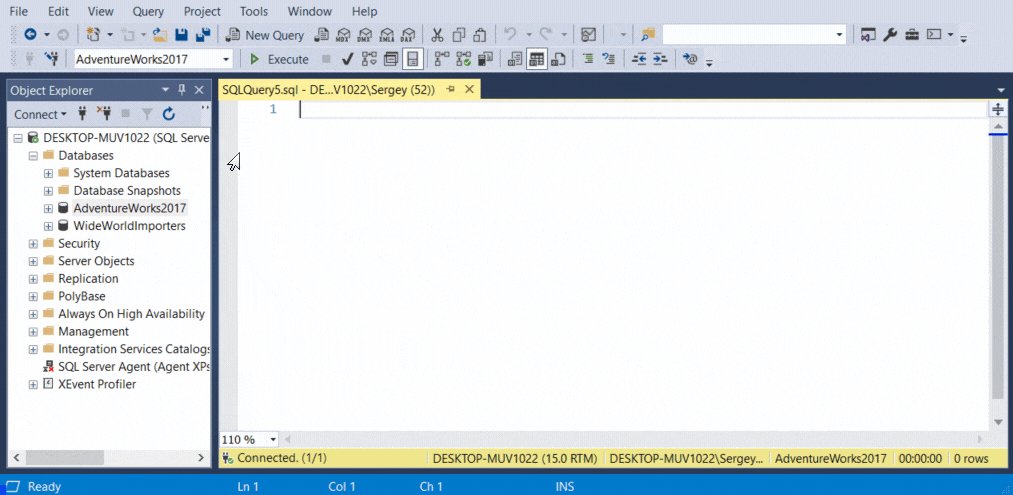Expand System Databases folder
Viewport: 1013px width, 495px height.
point(48,173)
